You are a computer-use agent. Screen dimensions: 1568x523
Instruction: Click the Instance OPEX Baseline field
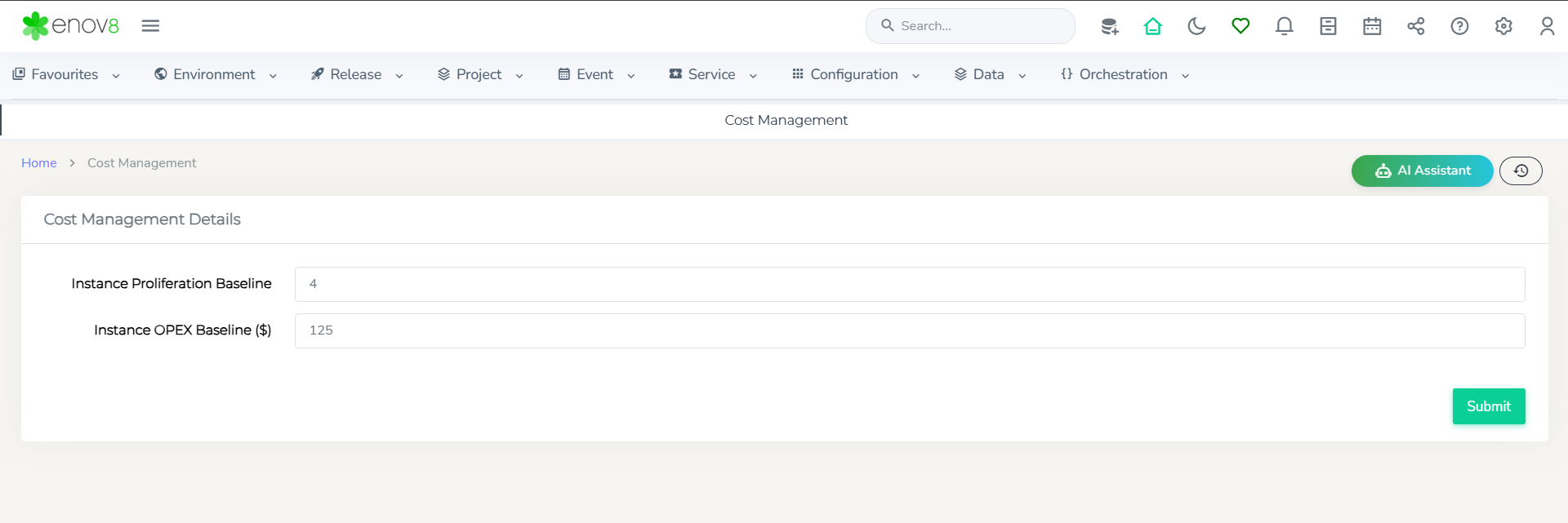(909, 330)
